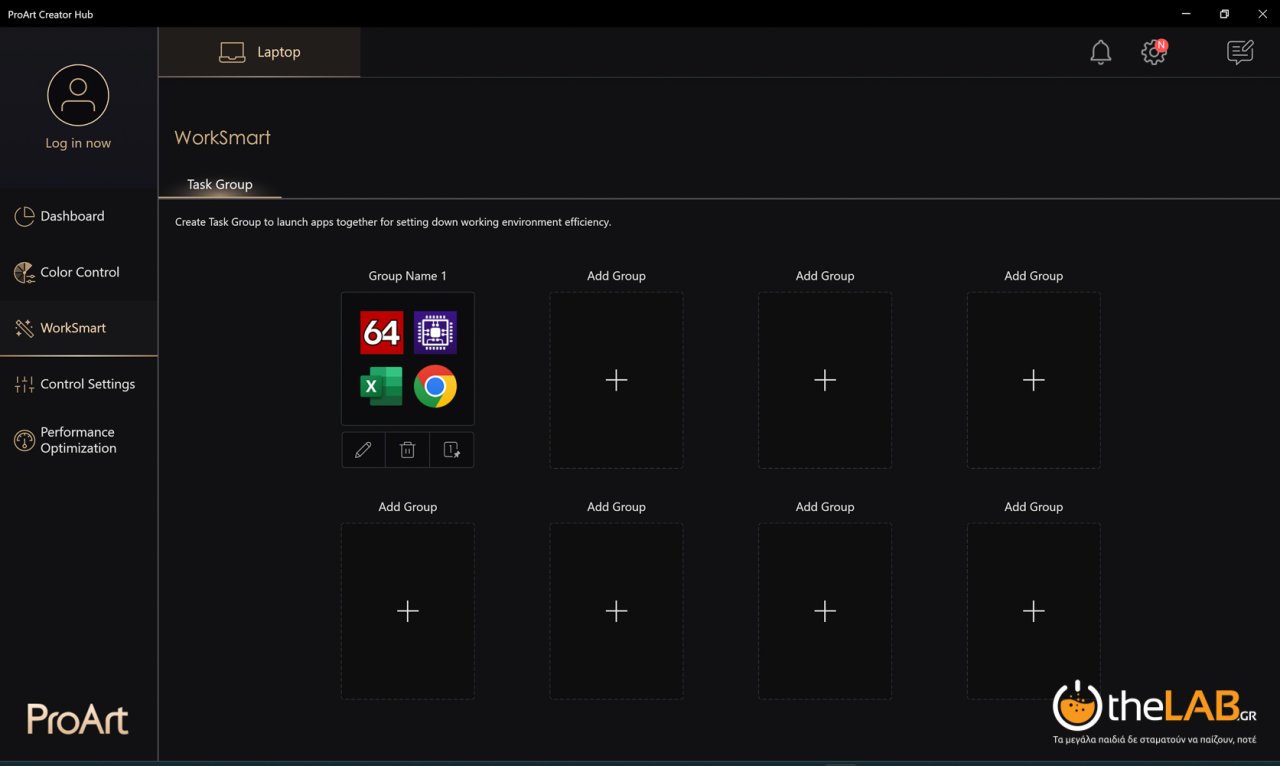Viewport: 1280px width, 766px height.
Task: Open the Color Control panel
Action: pyautogui.click(x=80, y=272)
